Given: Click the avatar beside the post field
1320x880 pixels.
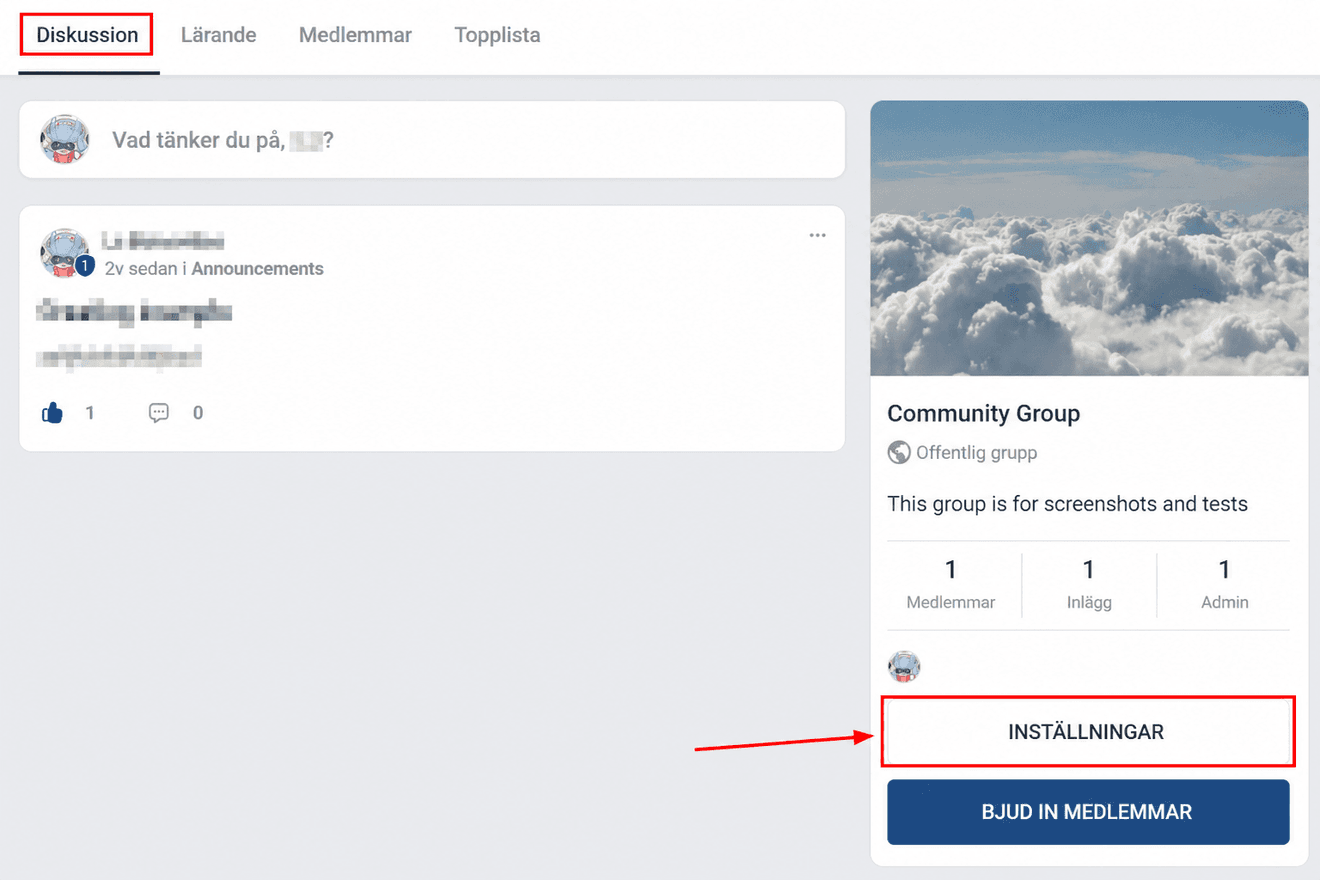Looking at the screenshot, I should [65, 140].
